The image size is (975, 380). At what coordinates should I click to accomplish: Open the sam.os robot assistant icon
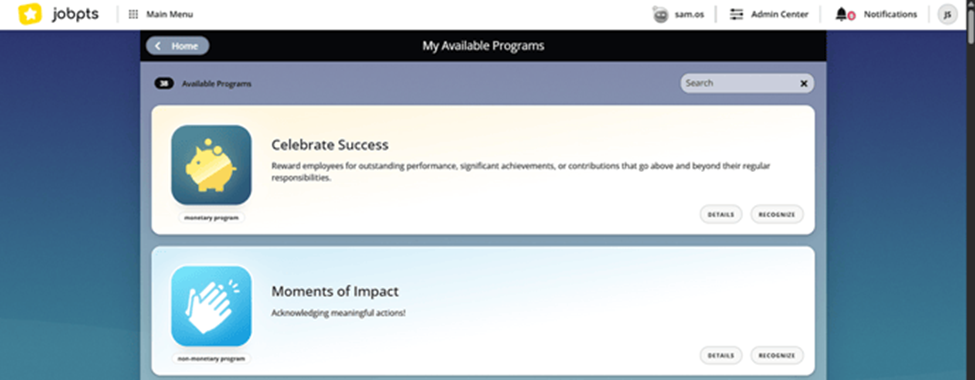click(x=660, y=14)
